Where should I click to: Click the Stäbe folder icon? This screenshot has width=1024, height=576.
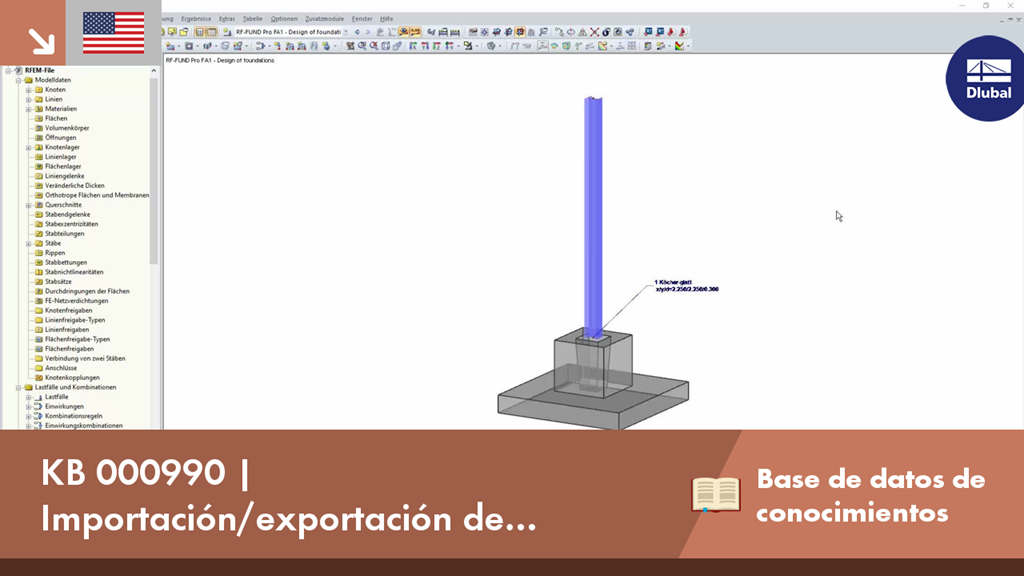(x=39, y=243)
